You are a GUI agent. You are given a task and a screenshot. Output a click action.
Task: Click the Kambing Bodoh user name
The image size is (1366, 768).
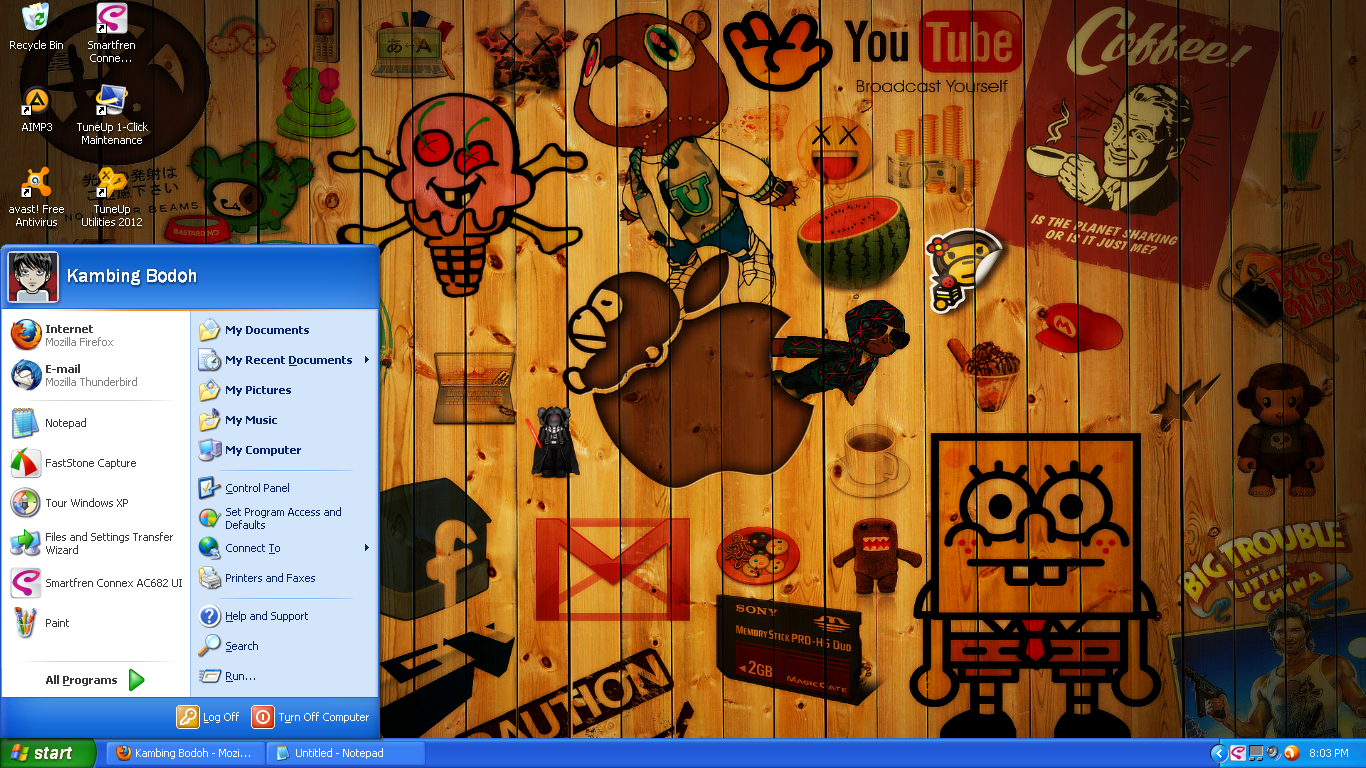point(131,276)
